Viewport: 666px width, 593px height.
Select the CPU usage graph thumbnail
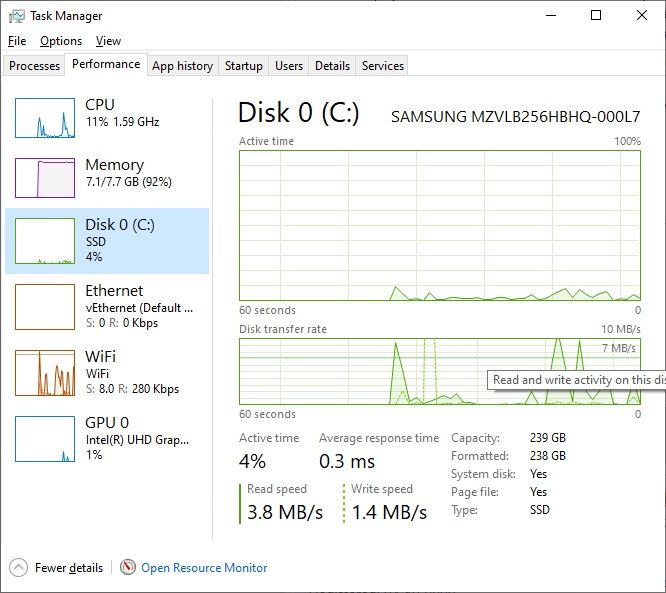point(45,118)
